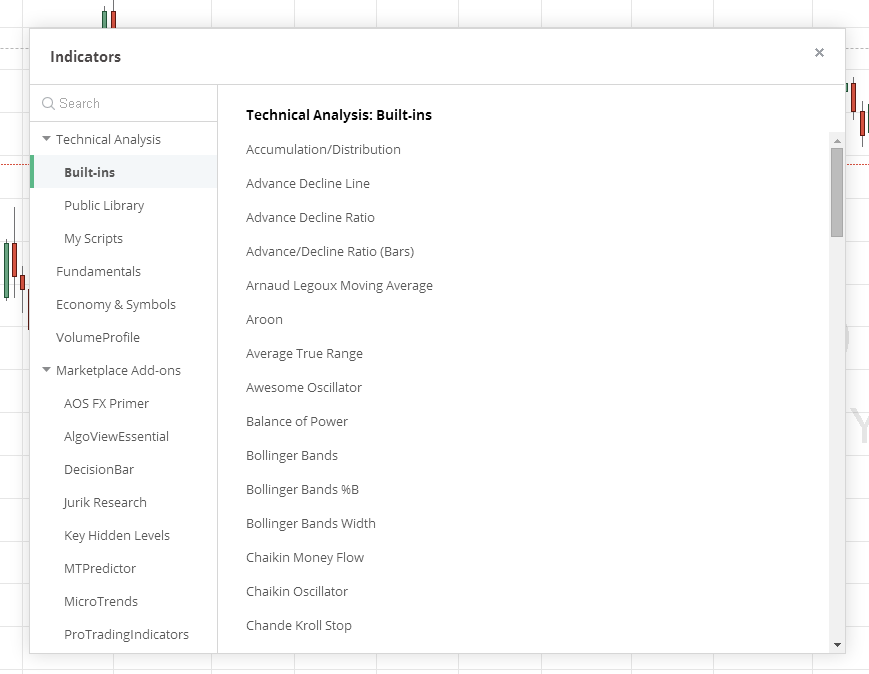
Task: Select Chaikin Money Flow indicator
Action: coord(305,558)
